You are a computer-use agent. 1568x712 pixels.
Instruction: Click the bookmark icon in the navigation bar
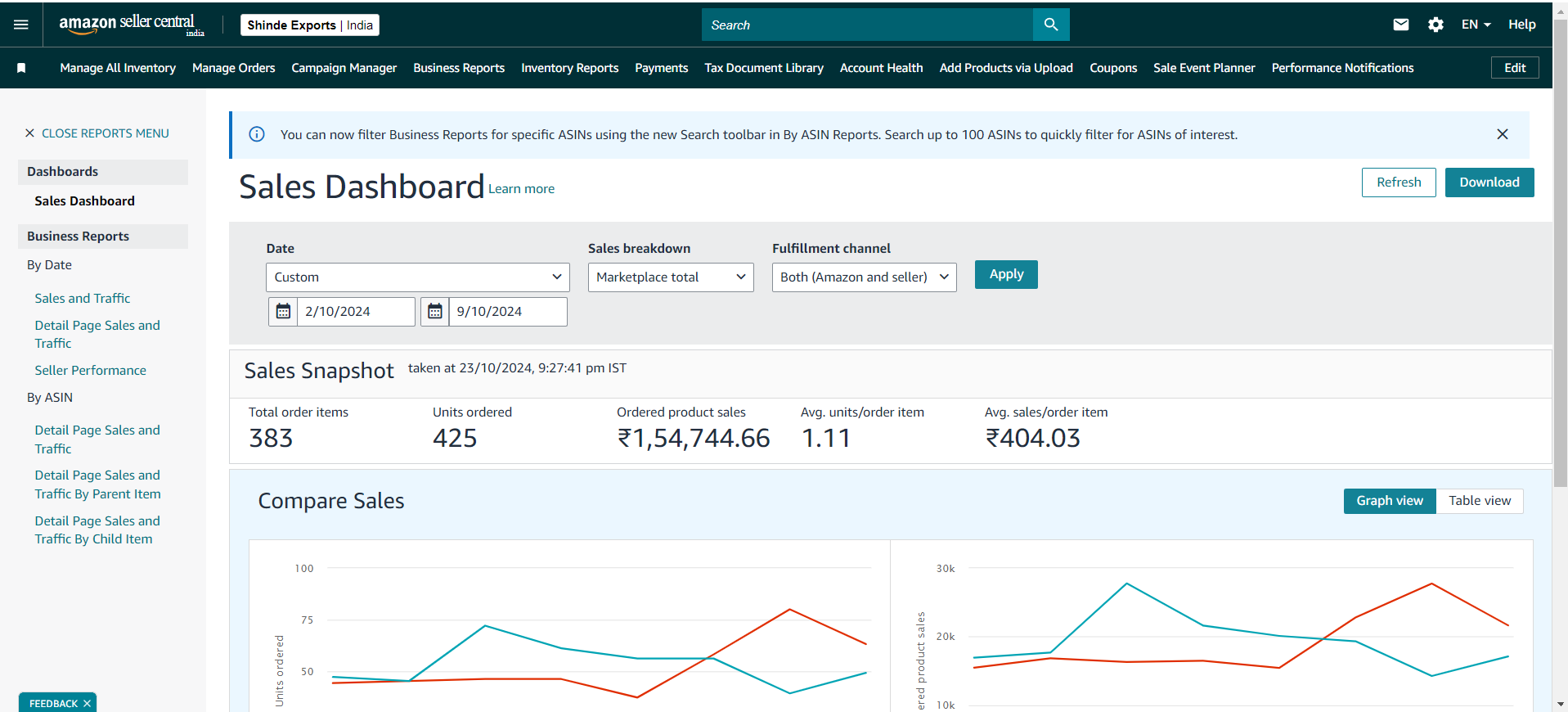[21, 68]
